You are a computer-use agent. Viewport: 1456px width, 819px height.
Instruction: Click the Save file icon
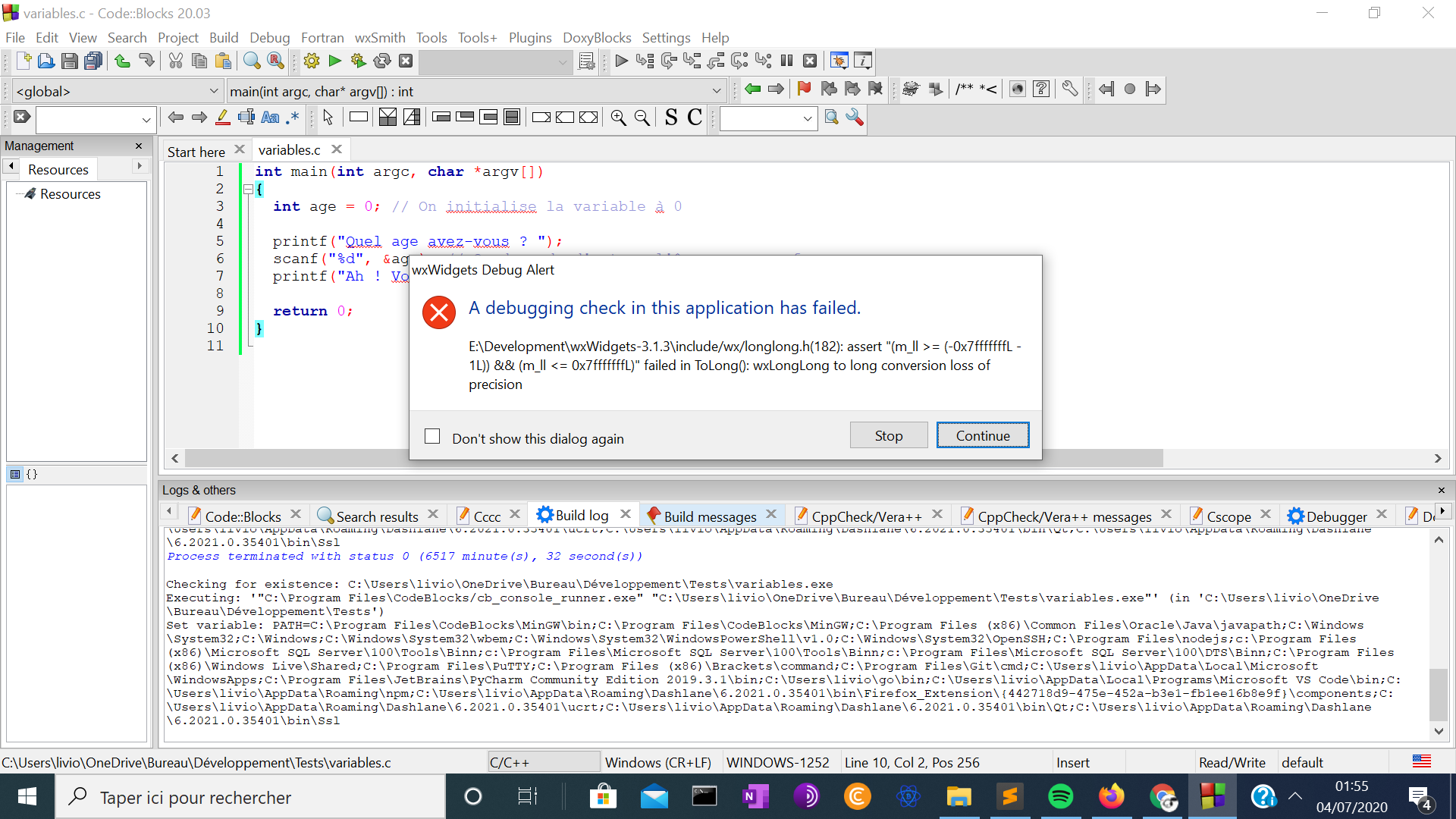70,61
